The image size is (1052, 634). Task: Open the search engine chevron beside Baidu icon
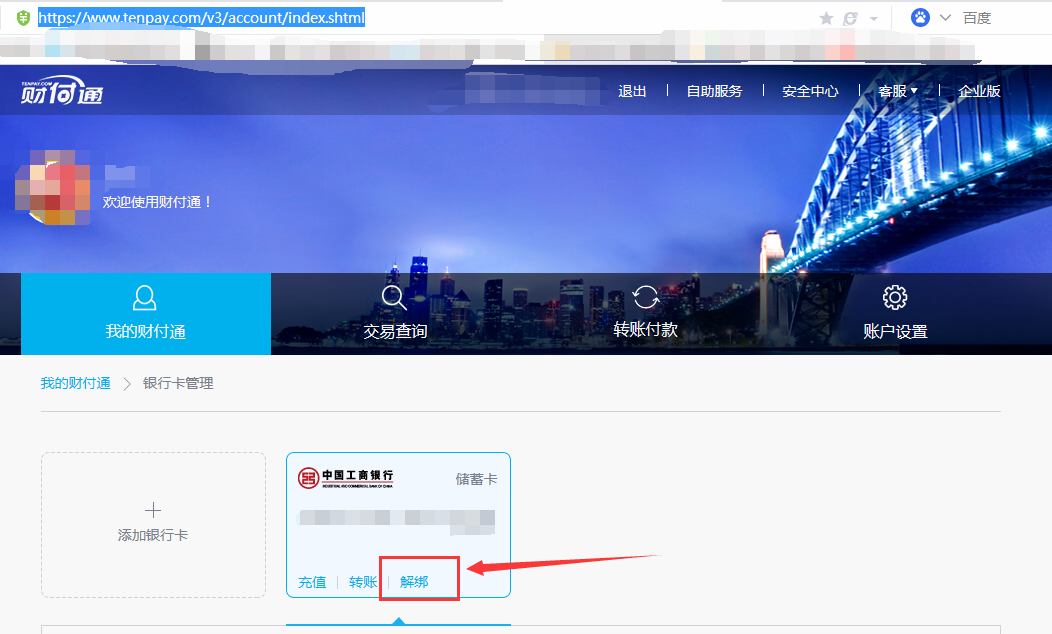(x=945, y=16)
